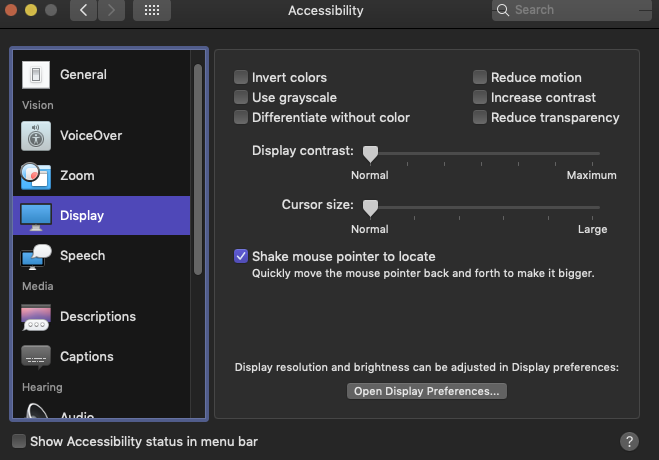Open the Speech bubble icon

coord(36,256)
